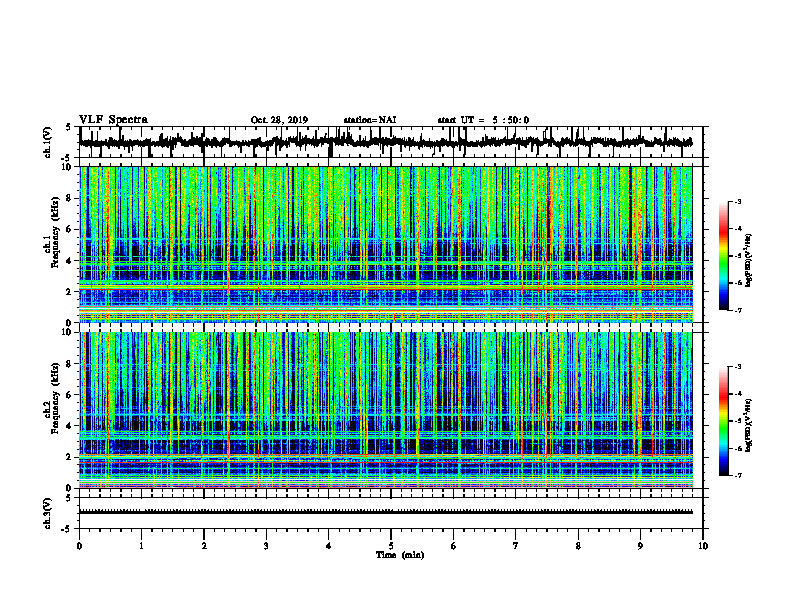Click the ch.2 "Frequency (kHz)" axis label
This screenshot has width=792, height=612.
click(55, 398)
